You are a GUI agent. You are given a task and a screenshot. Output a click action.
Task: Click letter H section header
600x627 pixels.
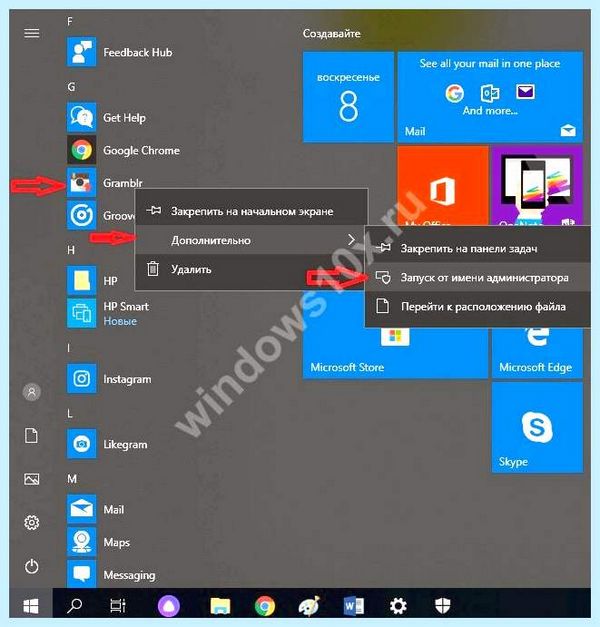[x=71, y=250]
